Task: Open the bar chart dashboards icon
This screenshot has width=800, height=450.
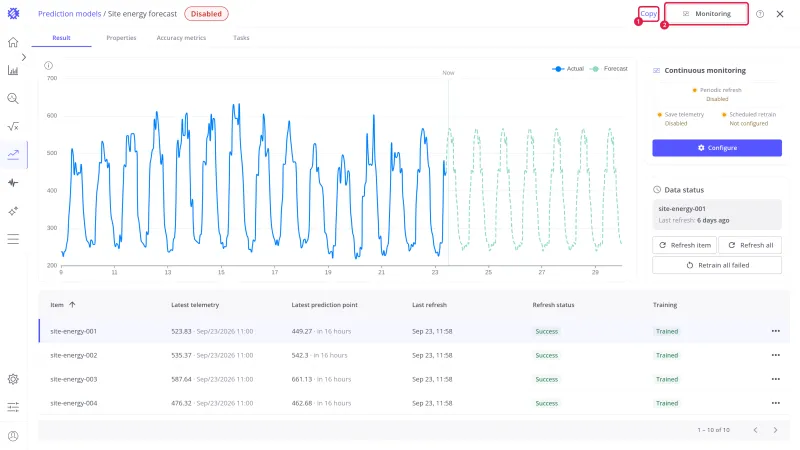Action: coord(13,70)
